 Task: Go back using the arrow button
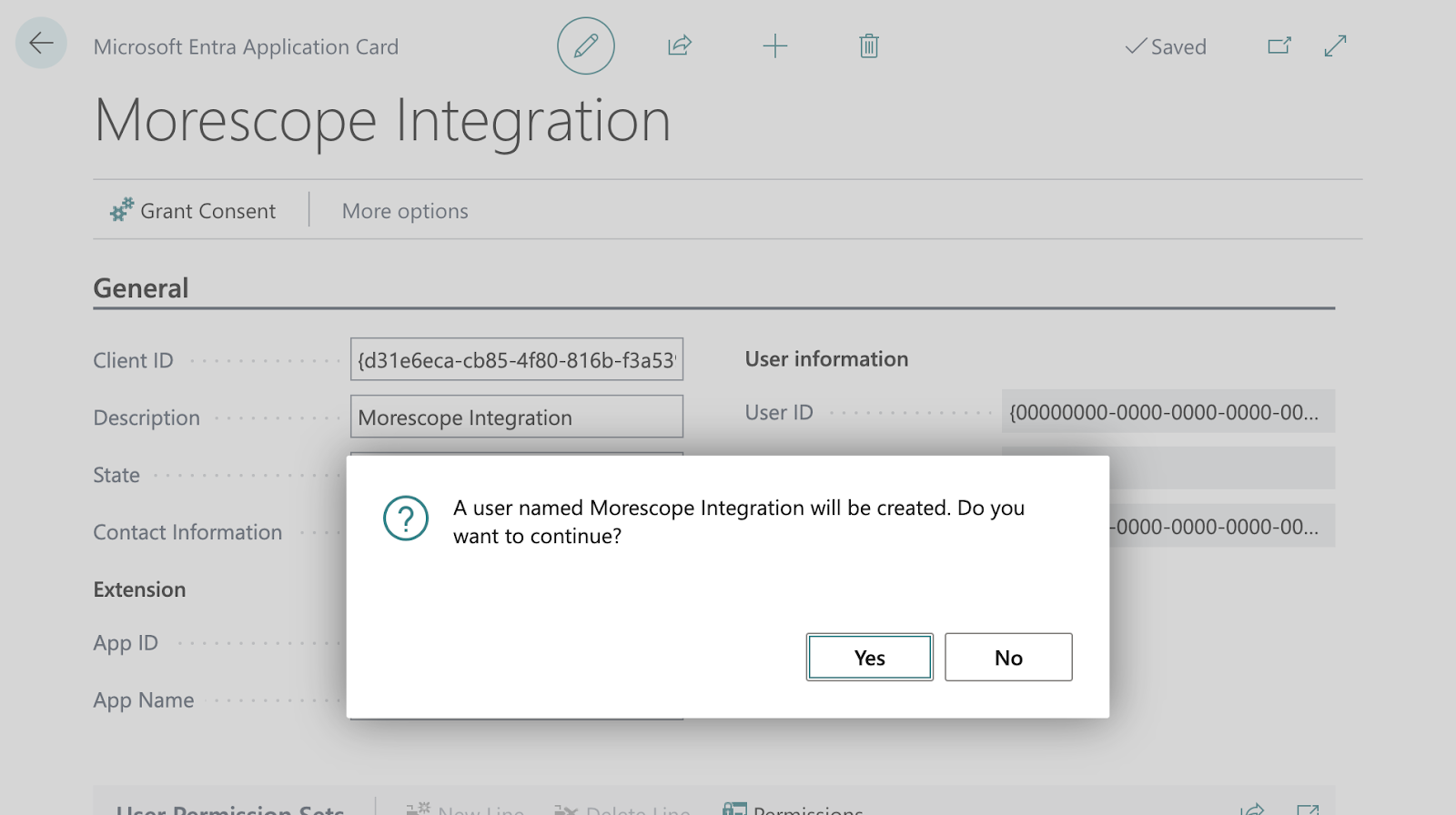pos(41,43)
